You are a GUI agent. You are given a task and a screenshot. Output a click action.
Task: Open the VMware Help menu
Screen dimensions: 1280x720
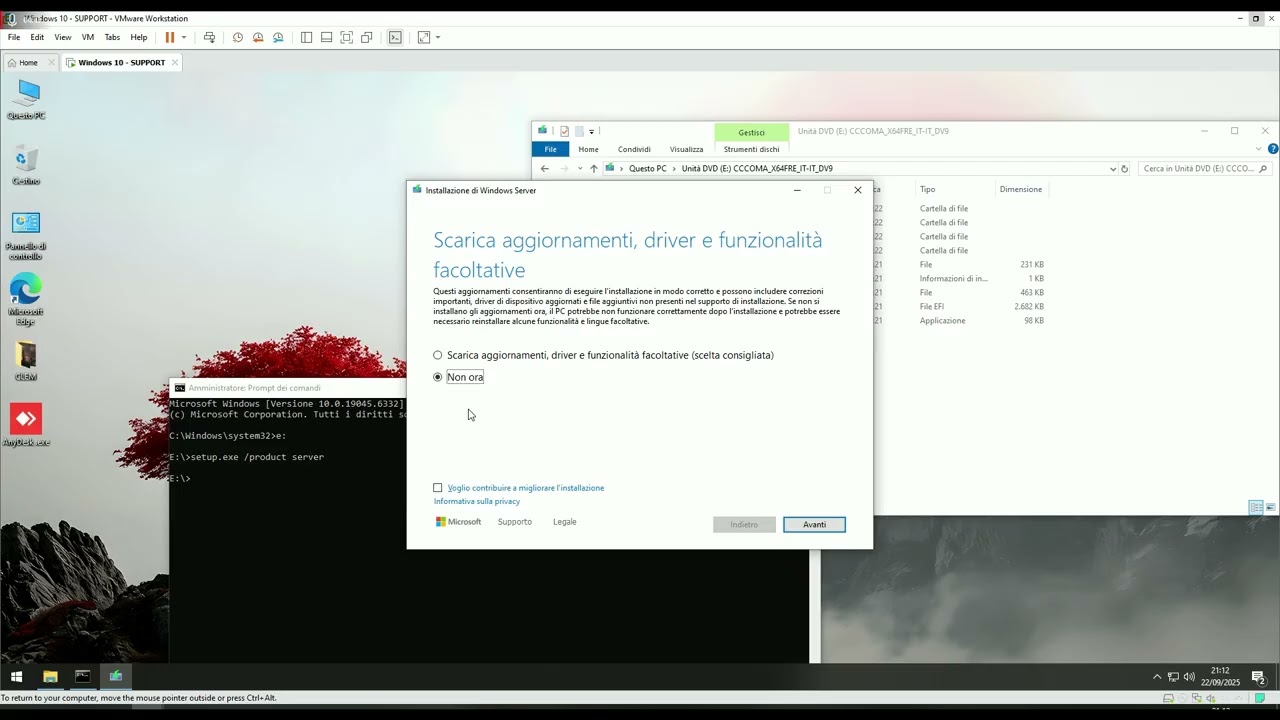[139, 37]
